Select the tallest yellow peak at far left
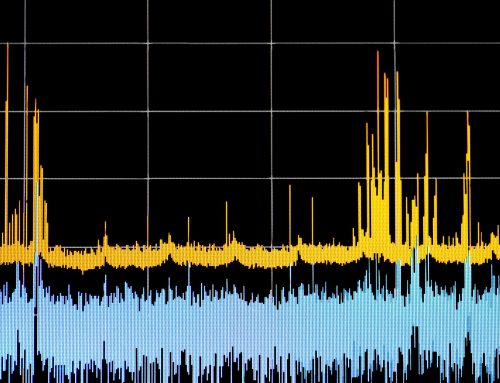Image resolution: width=500 pixels, height=383 pixels. coord(7,145)
